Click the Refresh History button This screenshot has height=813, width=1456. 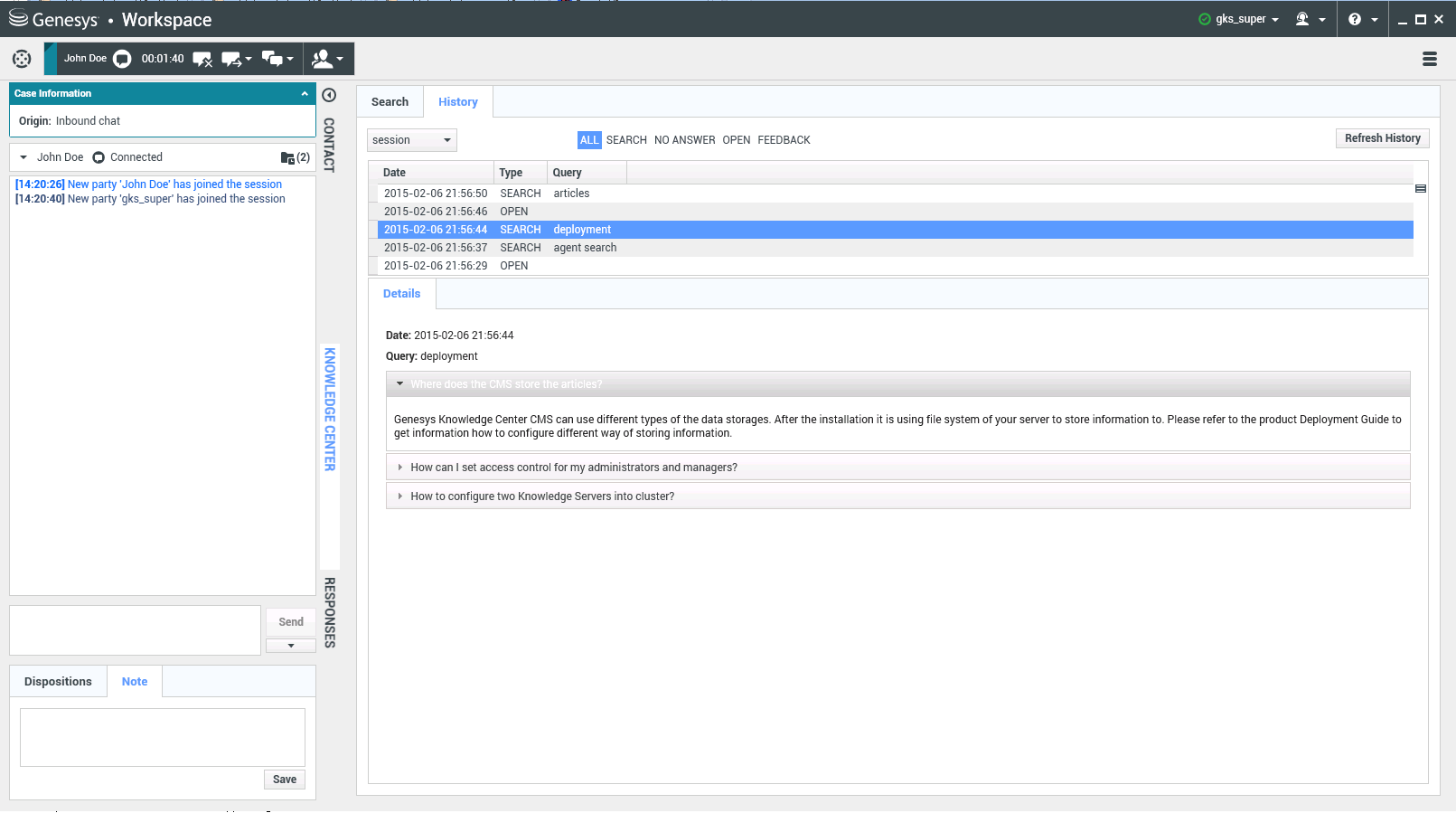click(1383, 138)
